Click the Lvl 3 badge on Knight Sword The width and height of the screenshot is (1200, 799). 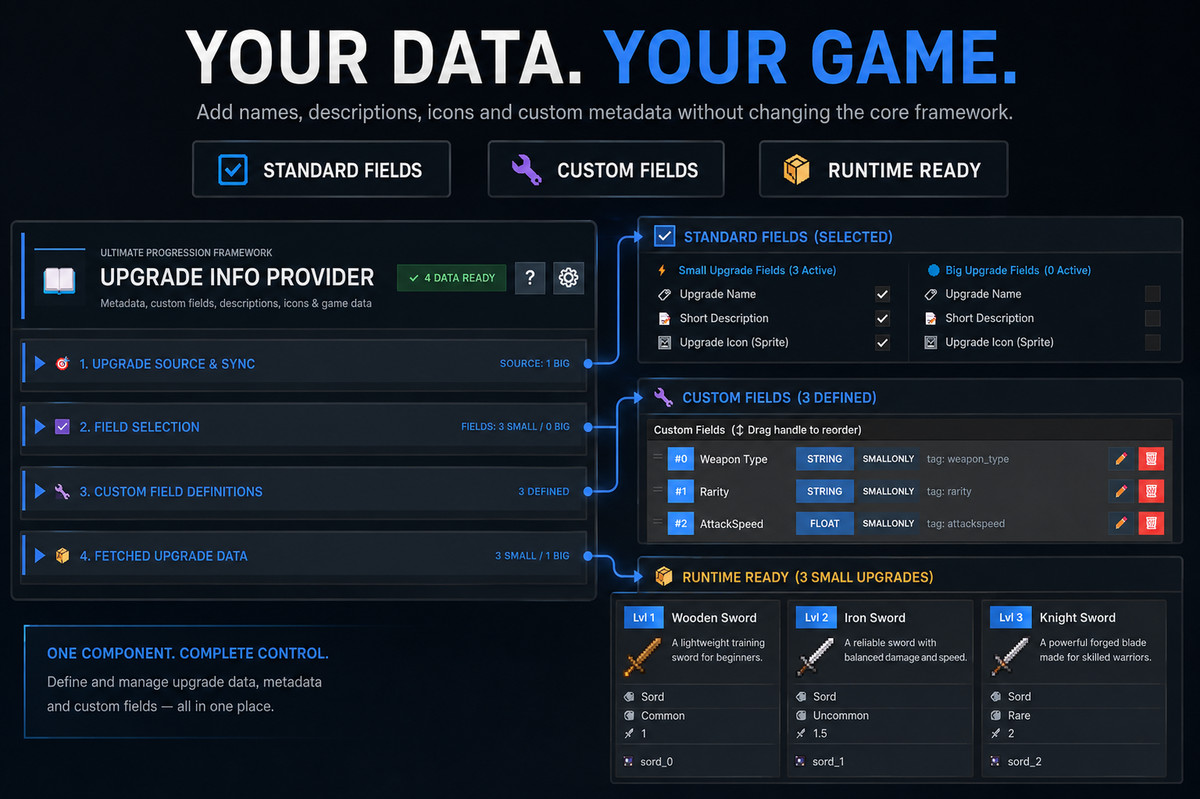(x=1010, y=617)
